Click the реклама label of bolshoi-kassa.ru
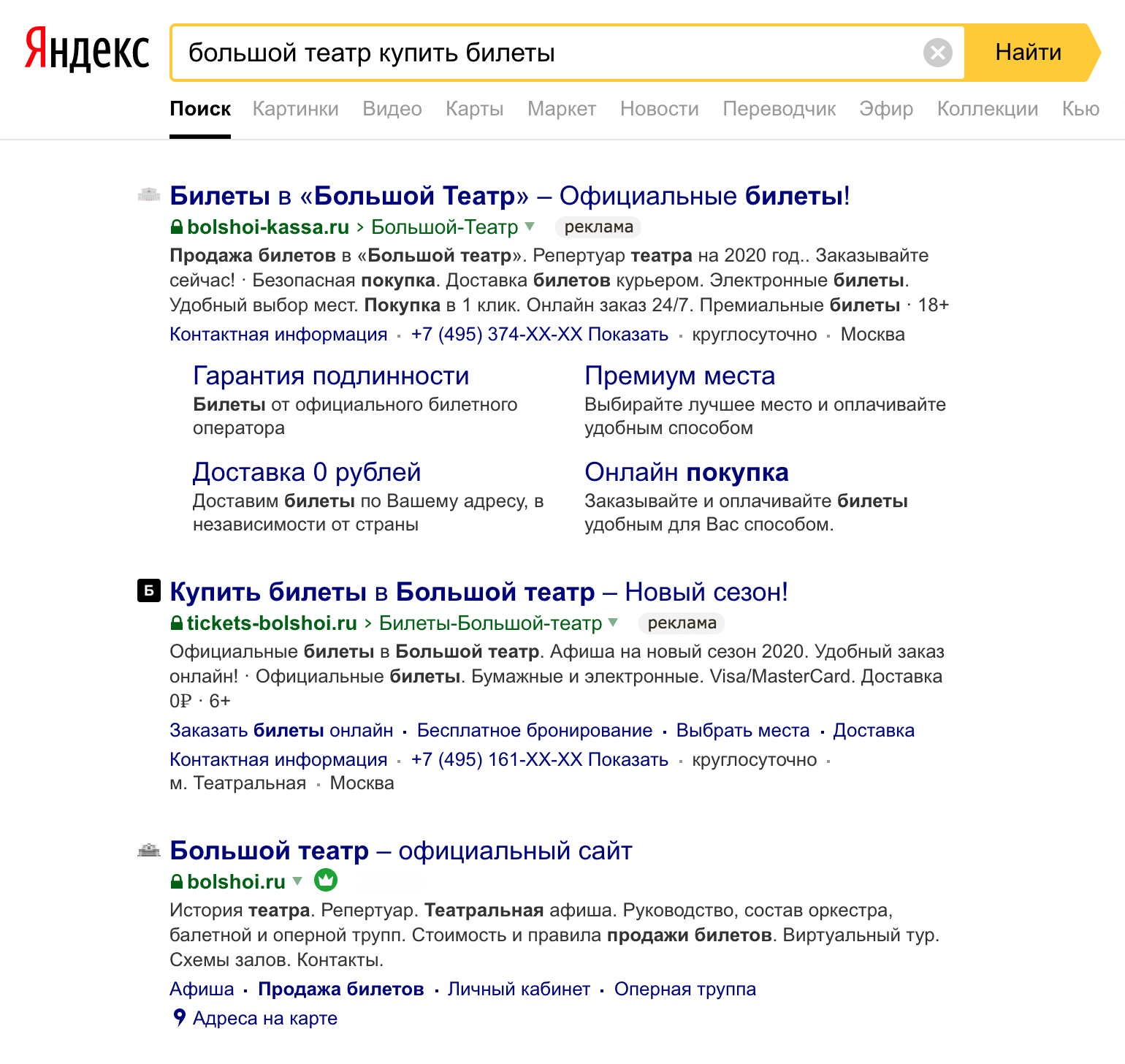1125x1064 pixels. [598, 227]
